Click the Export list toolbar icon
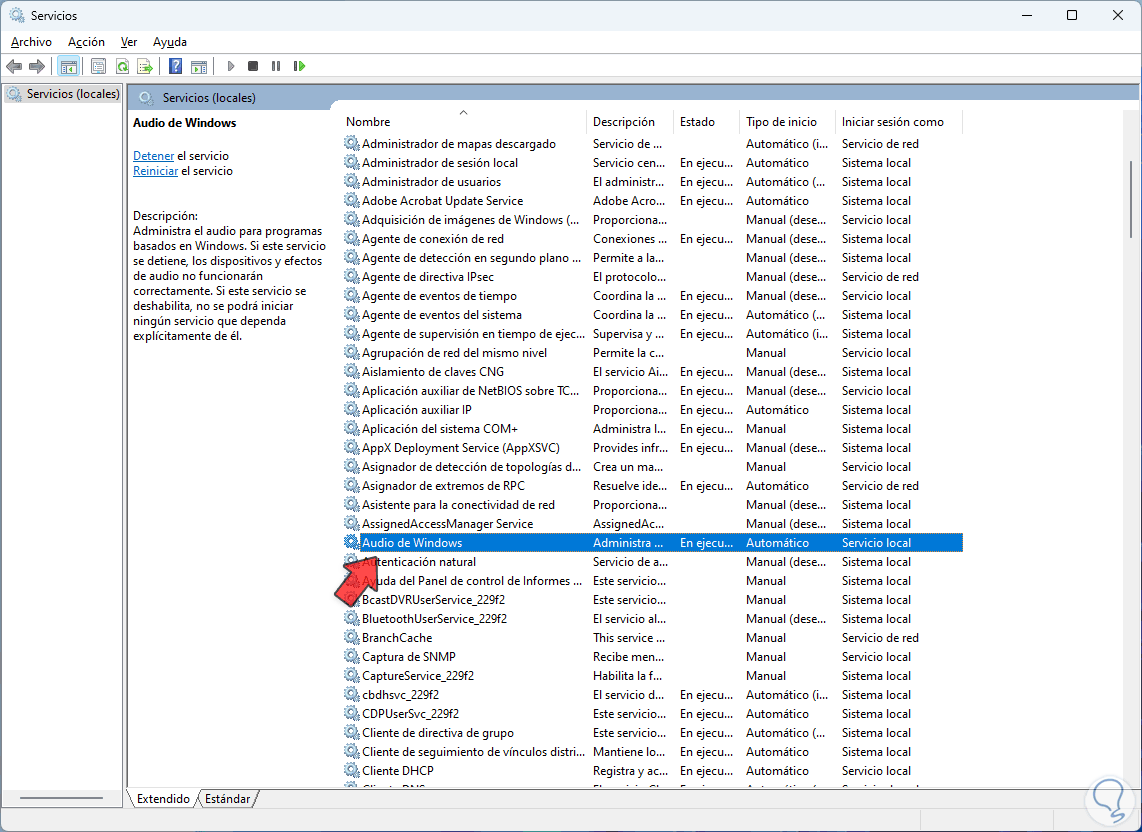 coord(145,66)
